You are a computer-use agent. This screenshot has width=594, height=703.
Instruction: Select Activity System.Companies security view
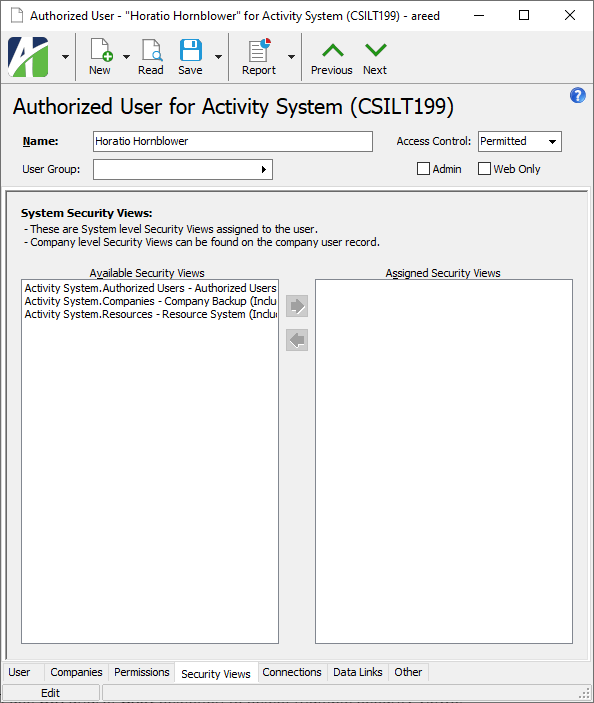tap(150, 301)
